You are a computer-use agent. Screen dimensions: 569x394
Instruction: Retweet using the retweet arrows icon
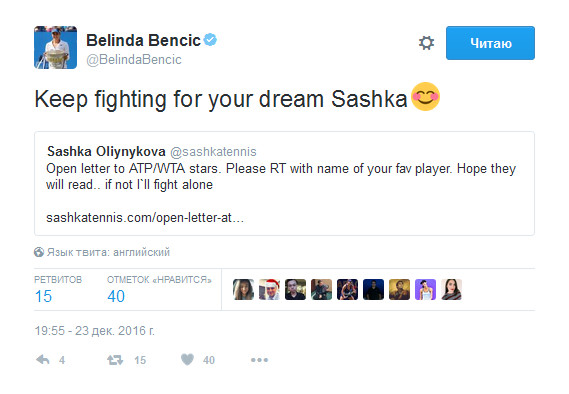pyautogui.click(x=115, y=360)
